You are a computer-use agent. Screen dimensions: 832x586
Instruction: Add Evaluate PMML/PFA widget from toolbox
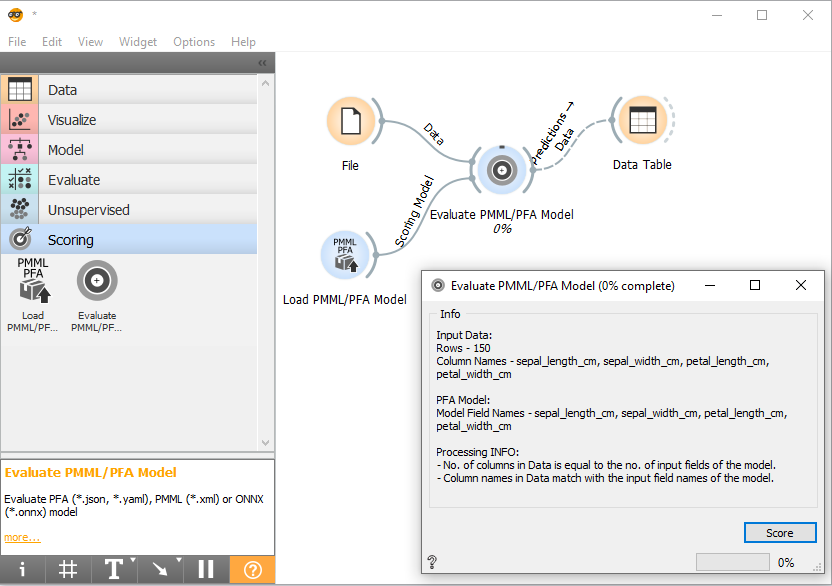coord(97,295)
